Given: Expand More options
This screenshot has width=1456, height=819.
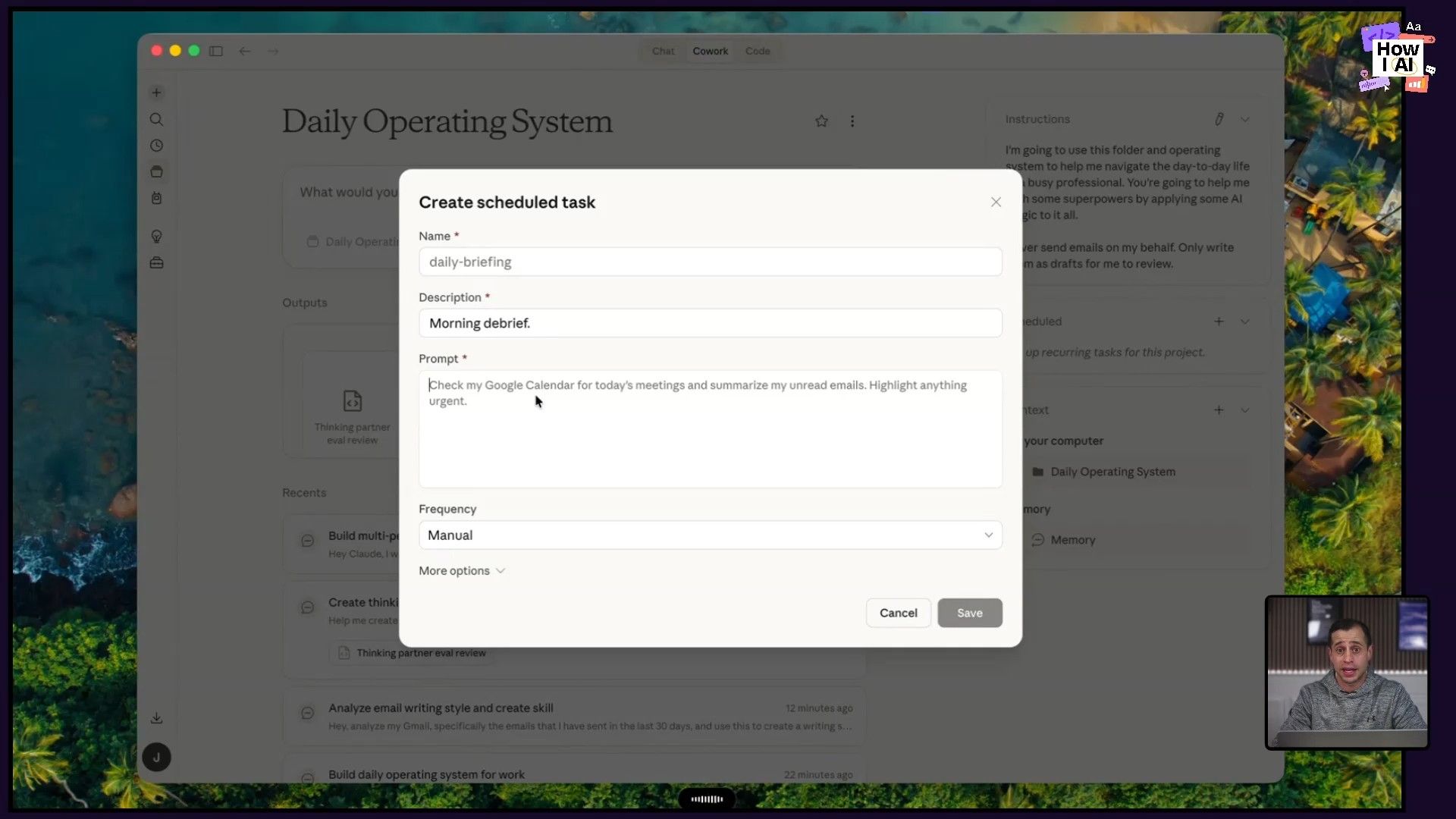Looking at the screenshot, I should 462,571.
